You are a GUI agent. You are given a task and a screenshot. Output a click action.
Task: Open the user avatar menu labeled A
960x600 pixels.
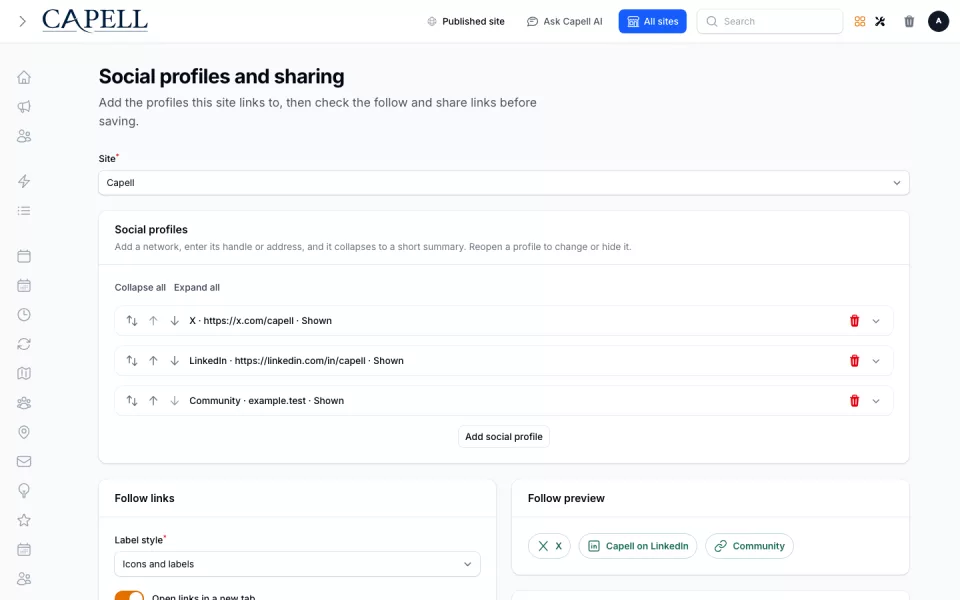pyautogui.click(x=938, y=21)
